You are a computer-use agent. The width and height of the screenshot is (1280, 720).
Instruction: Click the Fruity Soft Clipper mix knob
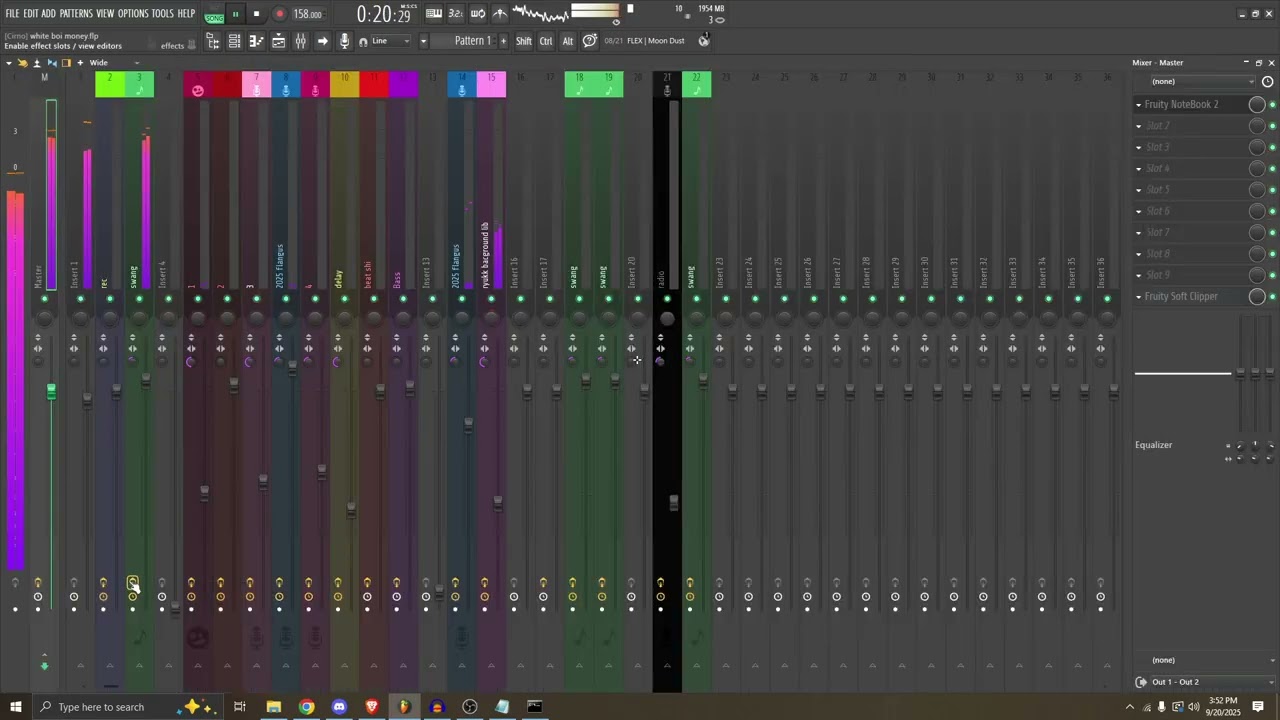[x=1257, y=297]
